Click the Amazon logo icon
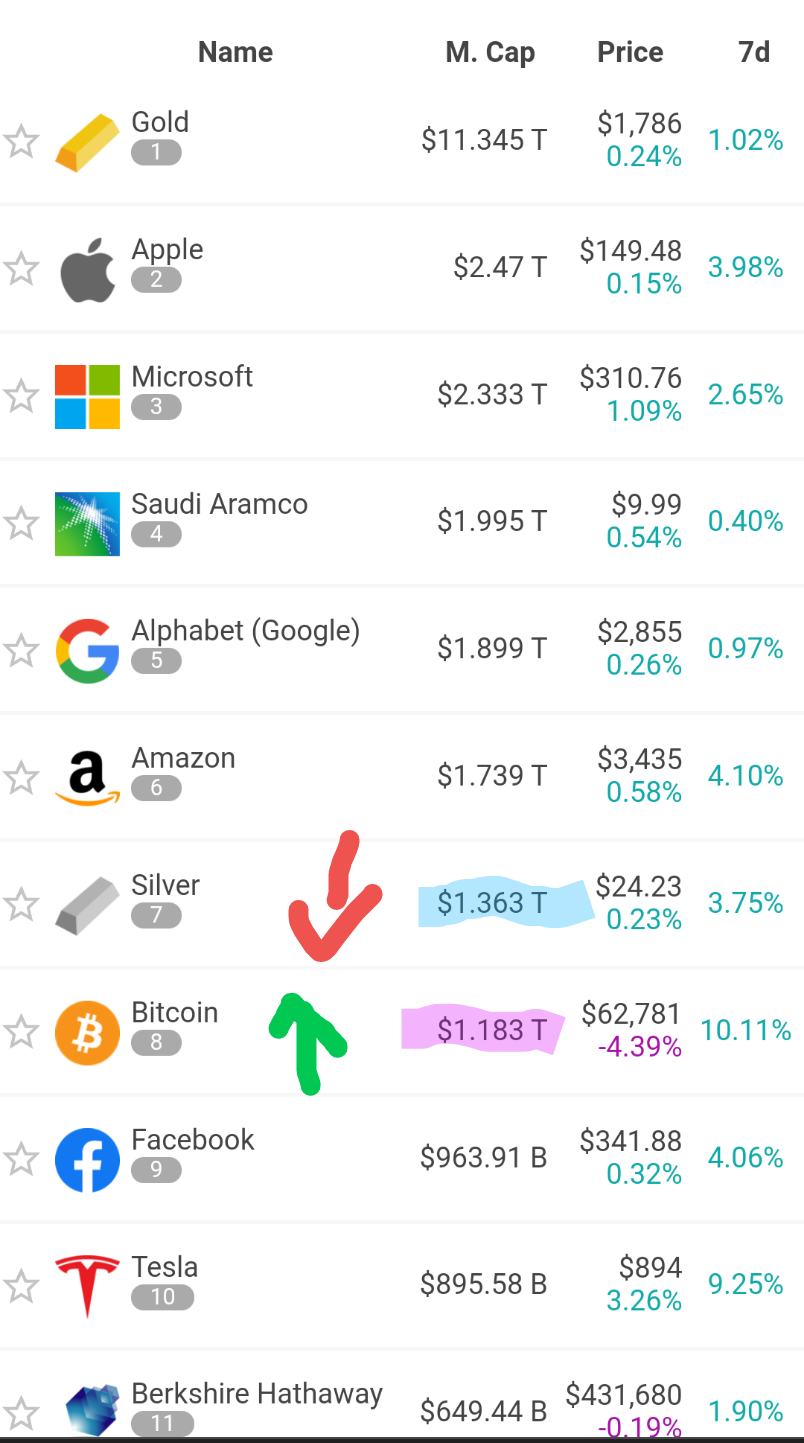The image size is (804, 1443). point(87,778)
